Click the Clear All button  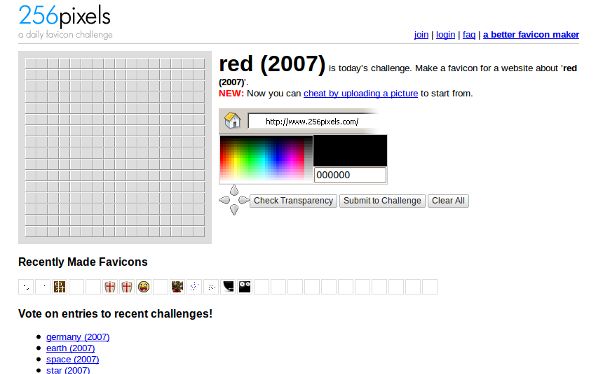(x=448, y=201)
